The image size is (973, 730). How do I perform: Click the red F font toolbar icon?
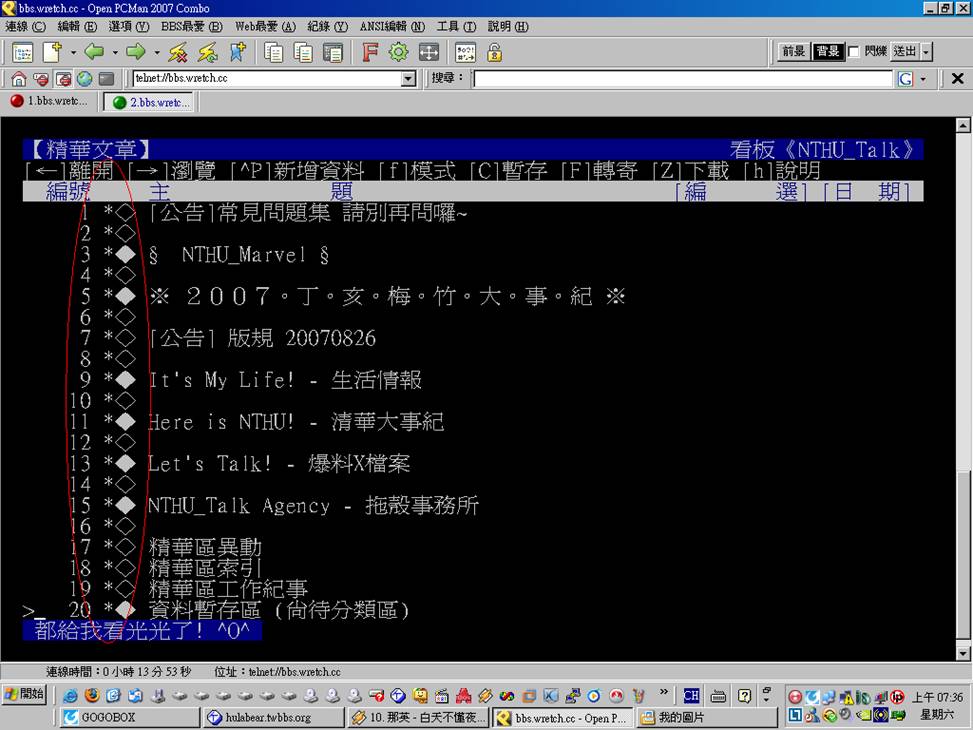(x=369, y=52)
